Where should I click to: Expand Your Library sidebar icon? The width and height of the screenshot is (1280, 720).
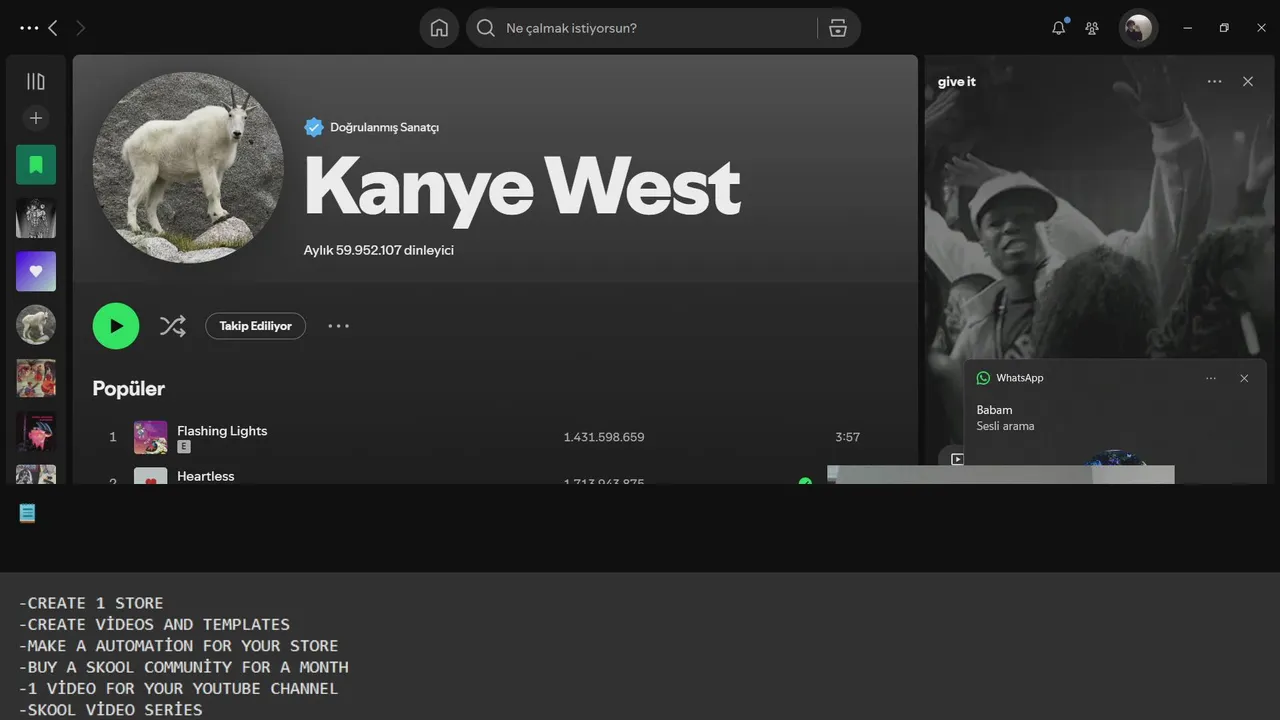36,81
